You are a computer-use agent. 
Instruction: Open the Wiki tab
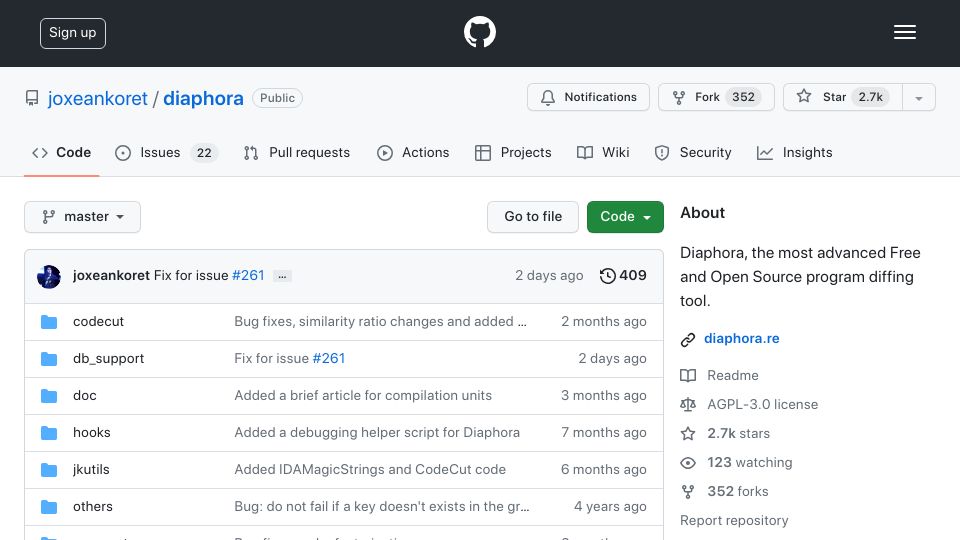click(603, 152)
